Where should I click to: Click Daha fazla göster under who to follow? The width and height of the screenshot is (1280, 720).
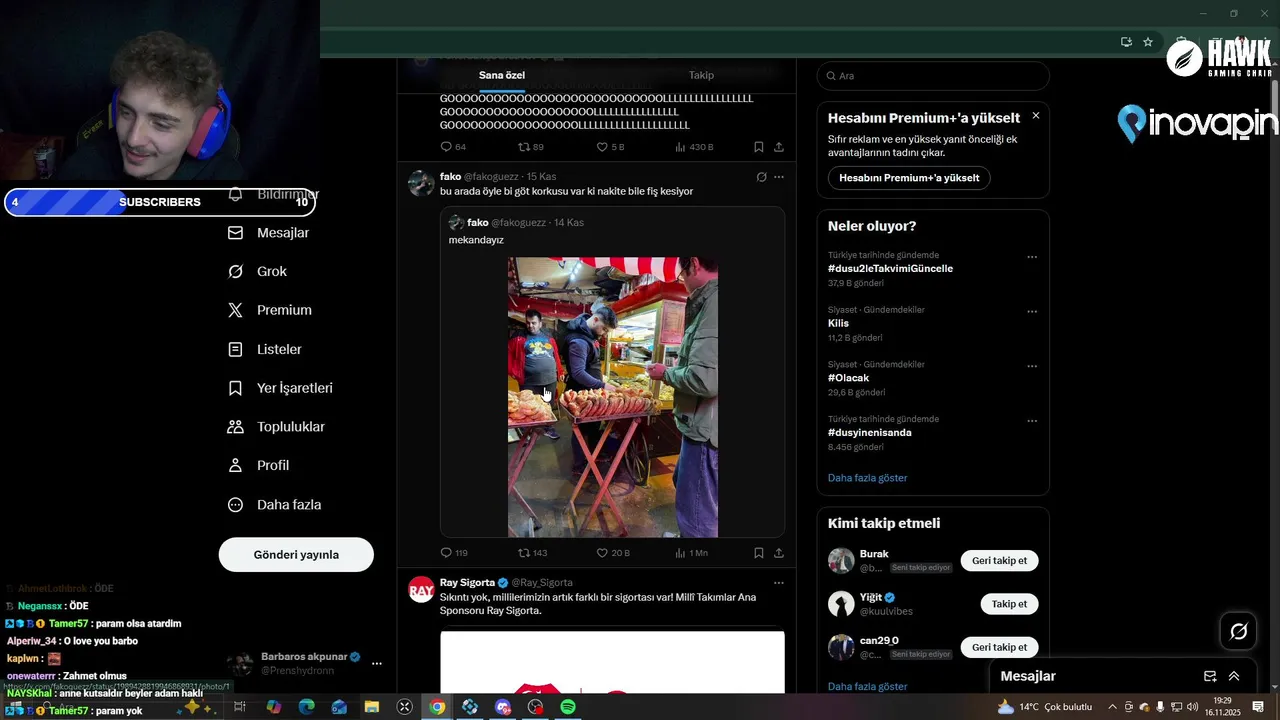[x=868, y=686]
